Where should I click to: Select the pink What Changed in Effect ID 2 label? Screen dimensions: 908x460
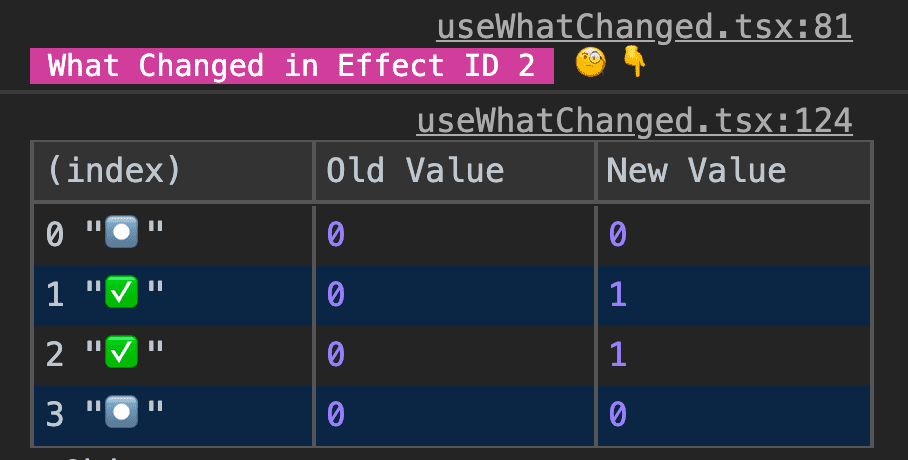[x=292, y=66]
